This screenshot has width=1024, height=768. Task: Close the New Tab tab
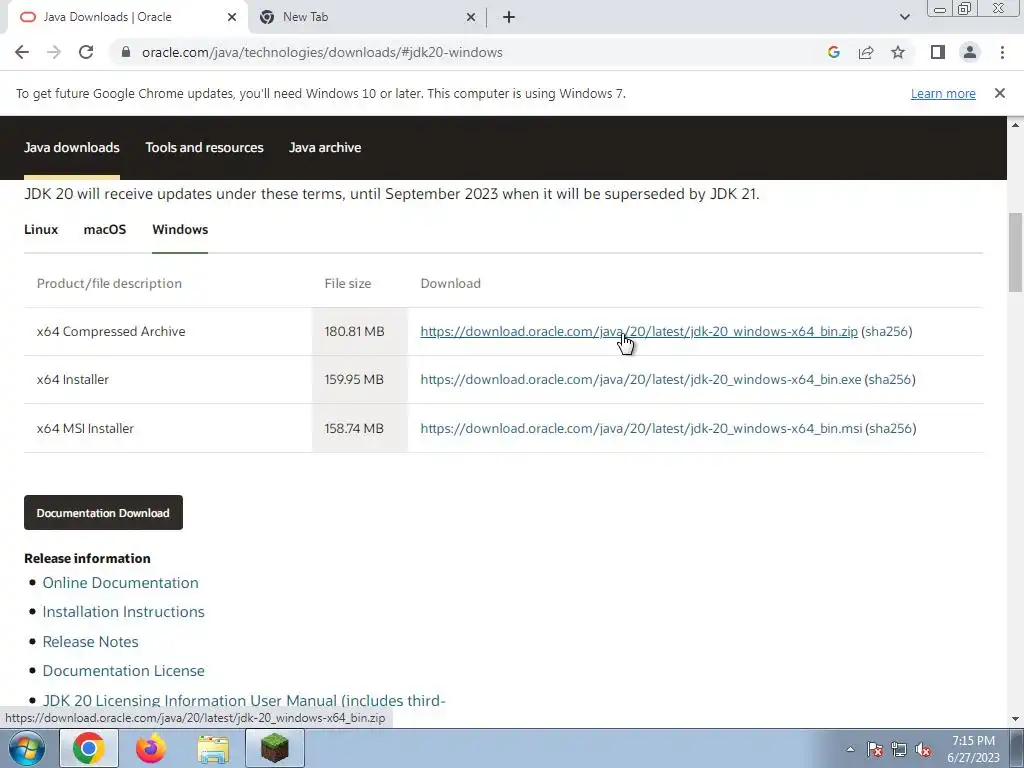[x=471, y=17]
